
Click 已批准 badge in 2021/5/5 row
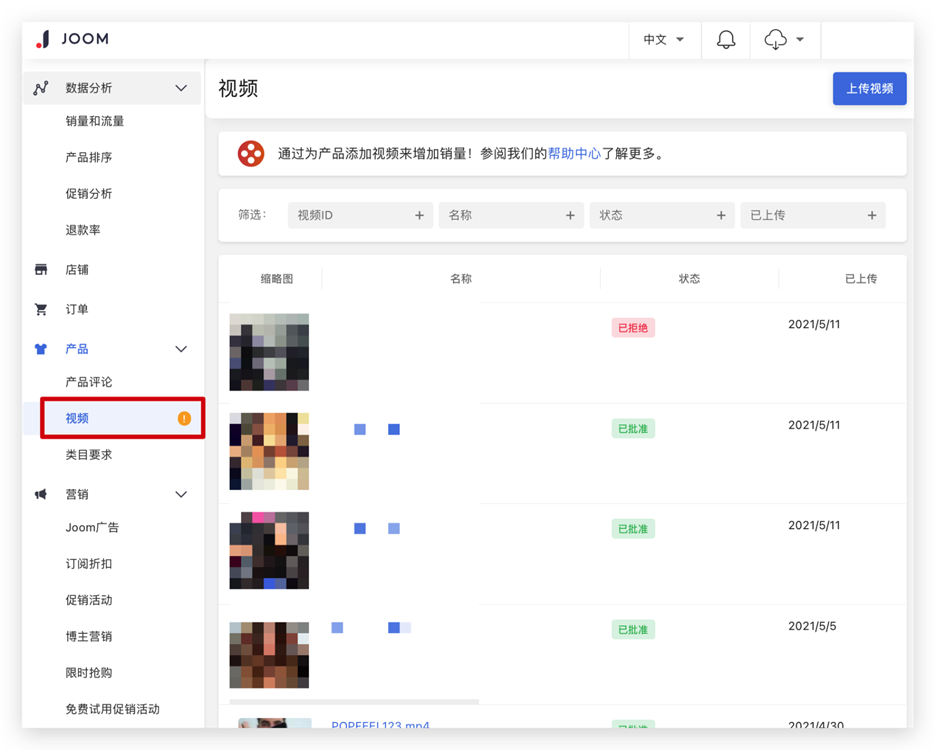tap(633, 629)
